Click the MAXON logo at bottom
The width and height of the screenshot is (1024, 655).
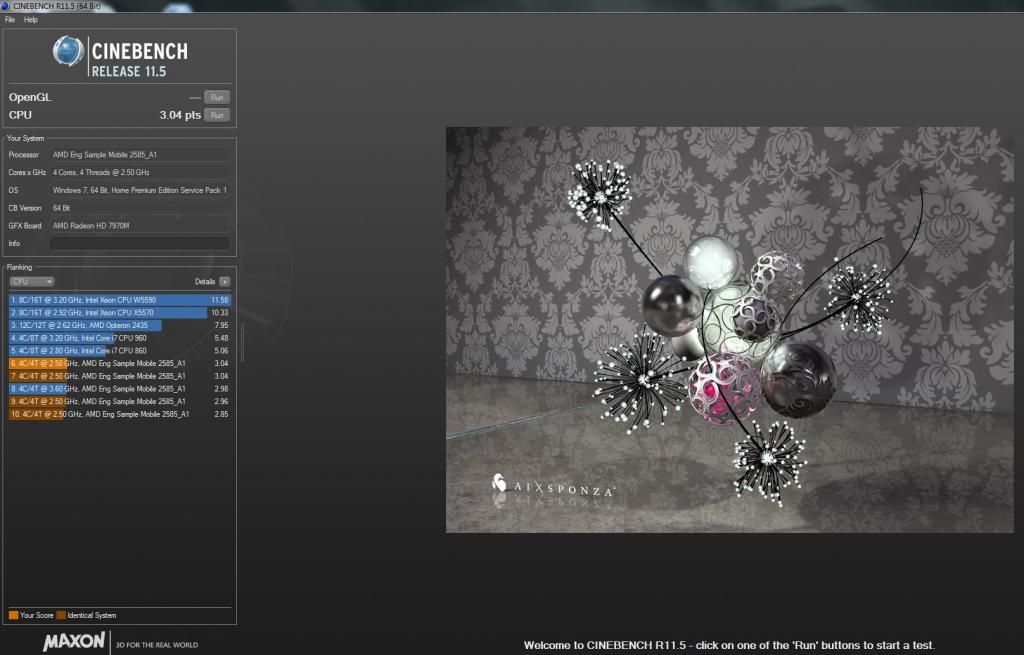74,641
